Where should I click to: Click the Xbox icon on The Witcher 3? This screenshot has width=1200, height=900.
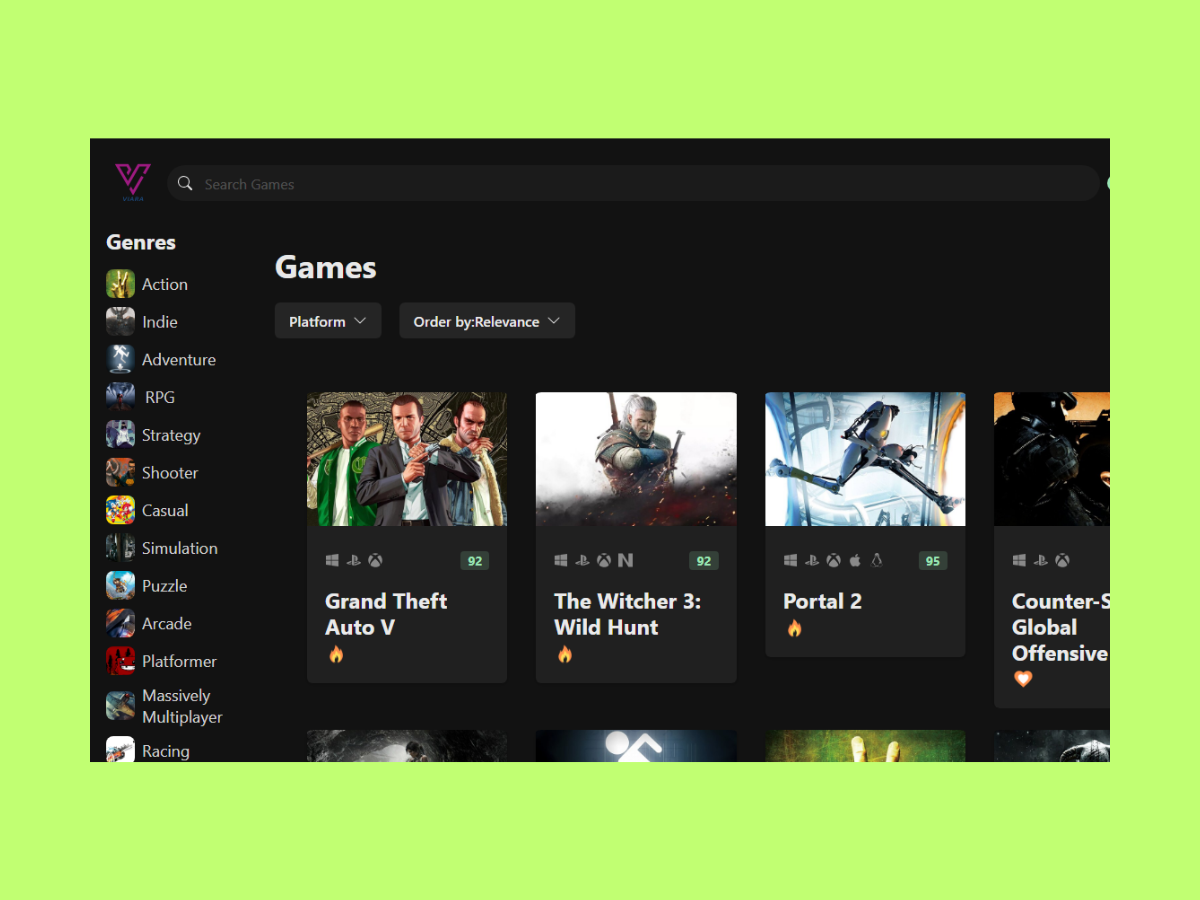pos(604,561)
